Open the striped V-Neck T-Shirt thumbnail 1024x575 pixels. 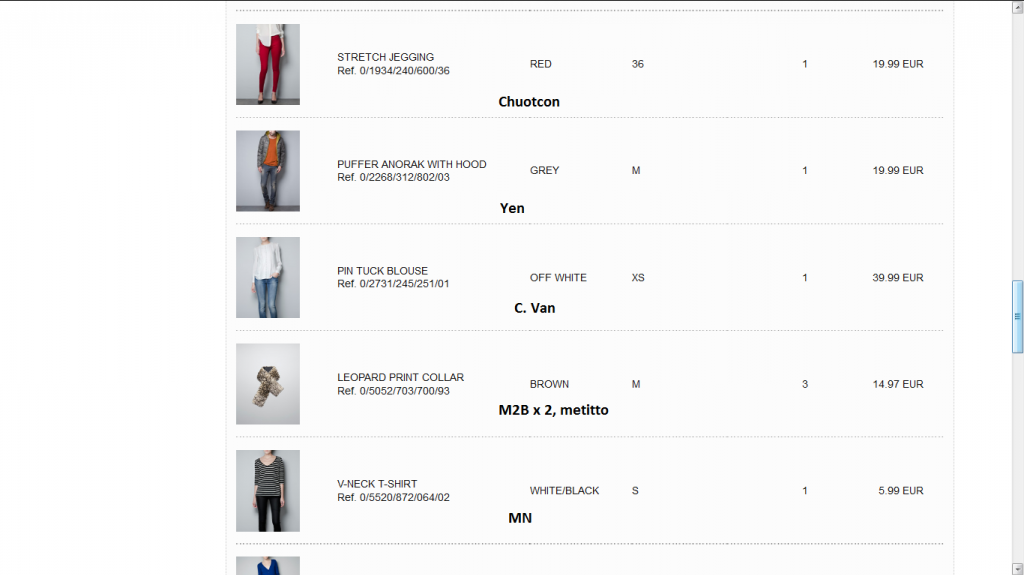(x=268, y=490)
